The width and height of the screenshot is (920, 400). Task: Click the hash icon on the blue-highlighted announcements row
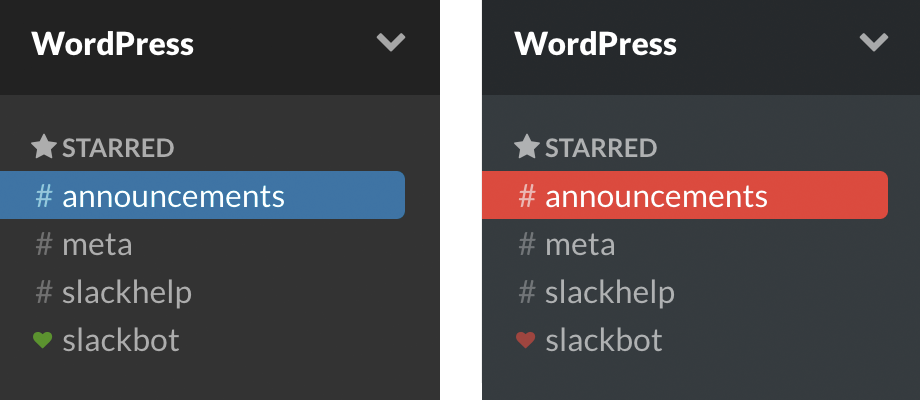(x=43, y=196)
